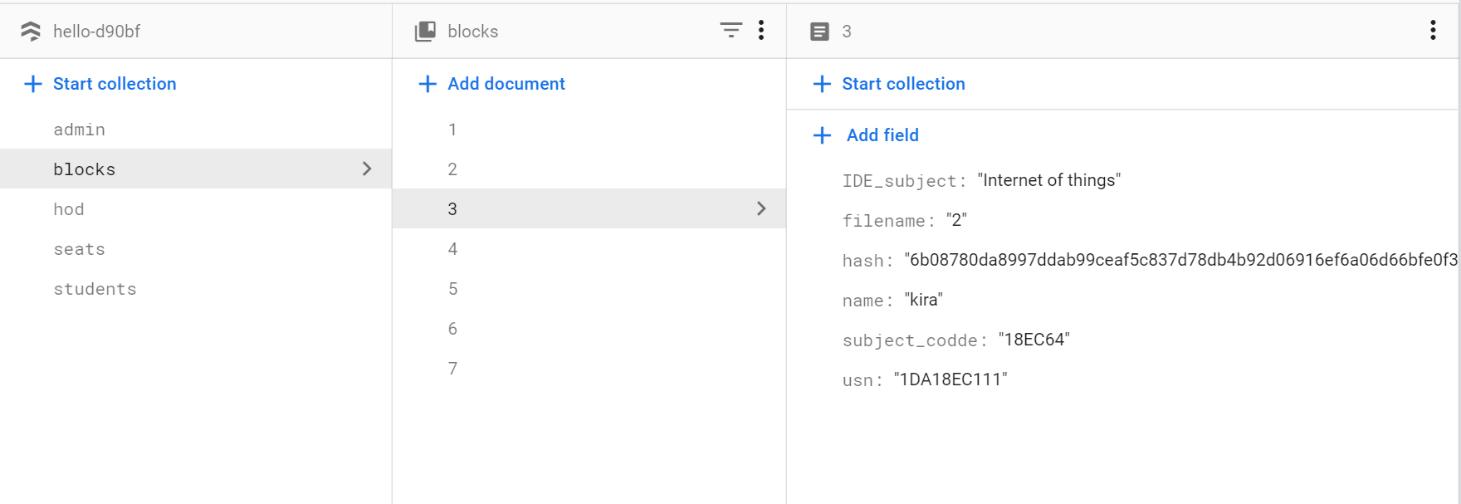This screenshot has width=1461, height=504.
Task: Select the seats collection
Action: pos(79,249)
